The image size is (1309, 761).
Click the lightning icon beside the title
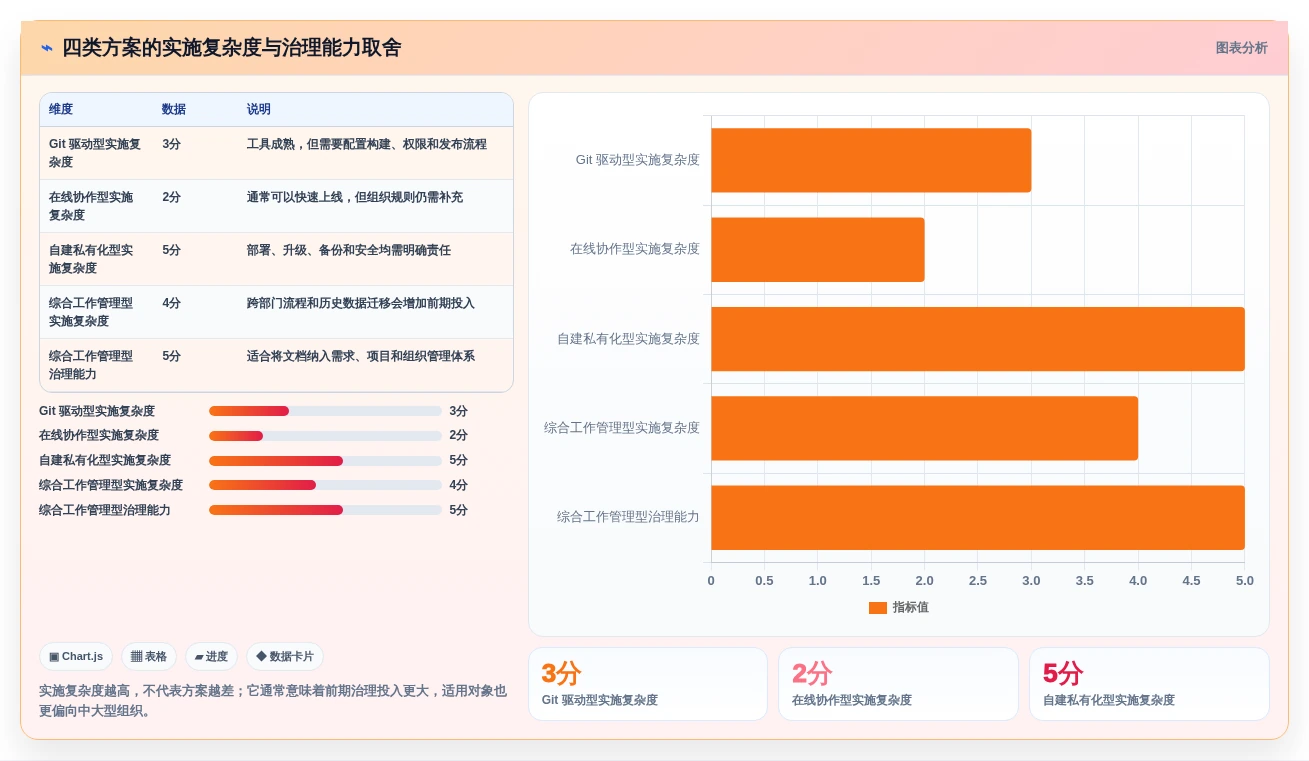pos(47,48)
